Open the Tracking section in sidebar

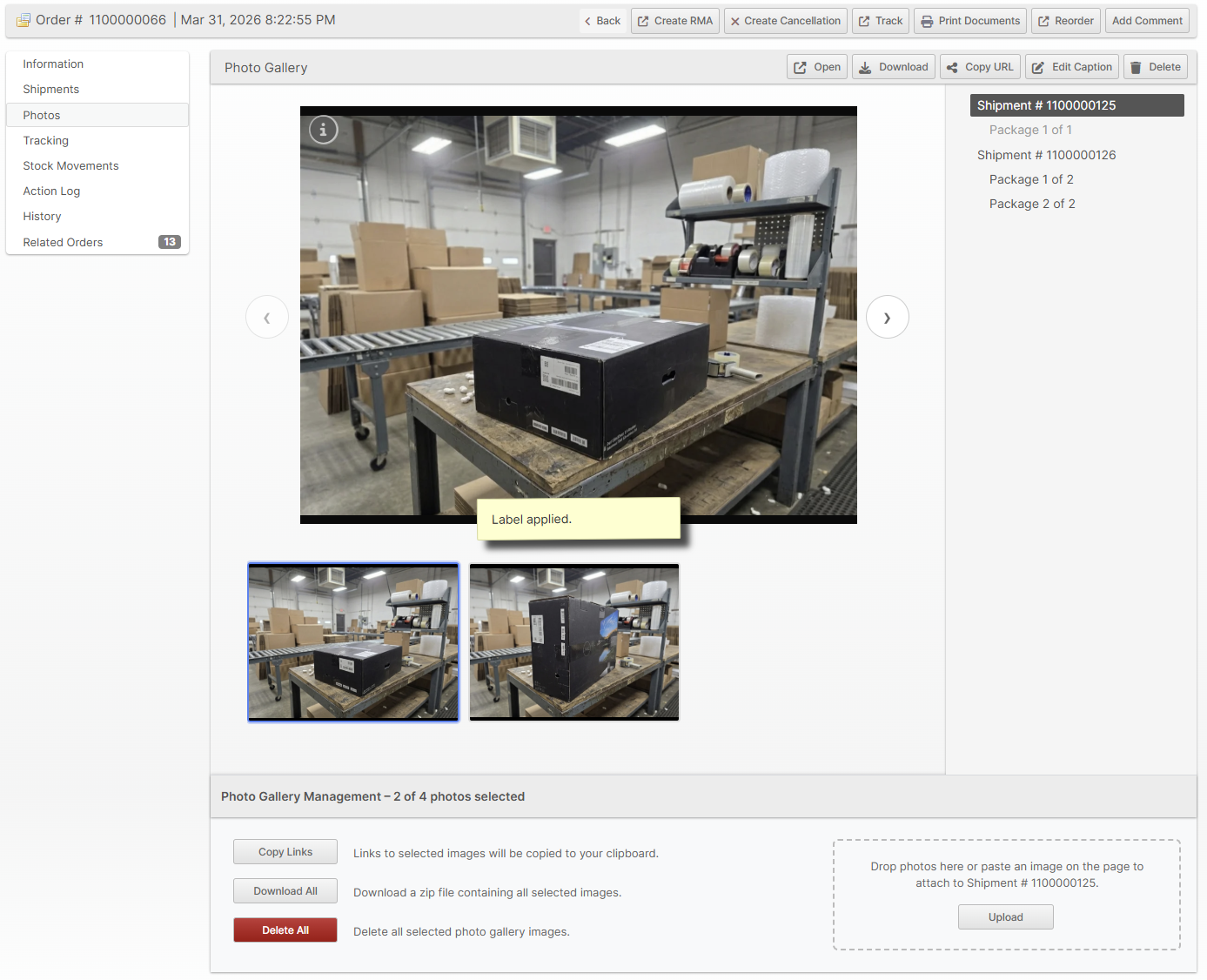point(46,141)
